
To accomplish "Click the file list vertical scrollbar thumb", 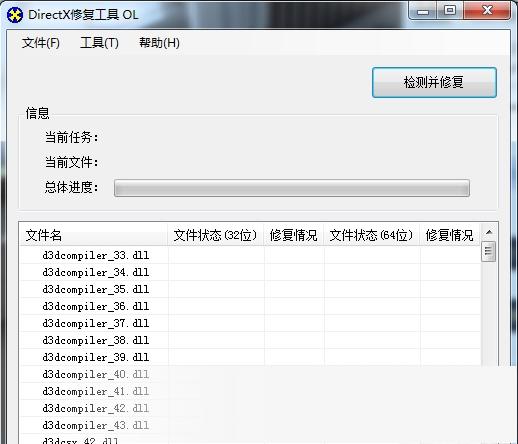I will [489, 251].
